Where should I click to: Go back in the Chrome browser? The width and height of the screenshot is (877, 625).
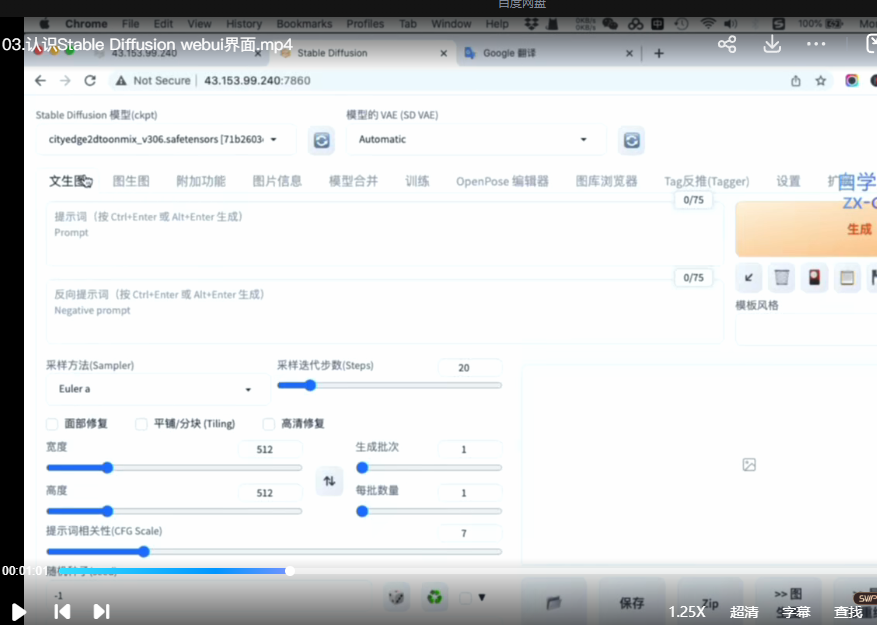[40, 81]
